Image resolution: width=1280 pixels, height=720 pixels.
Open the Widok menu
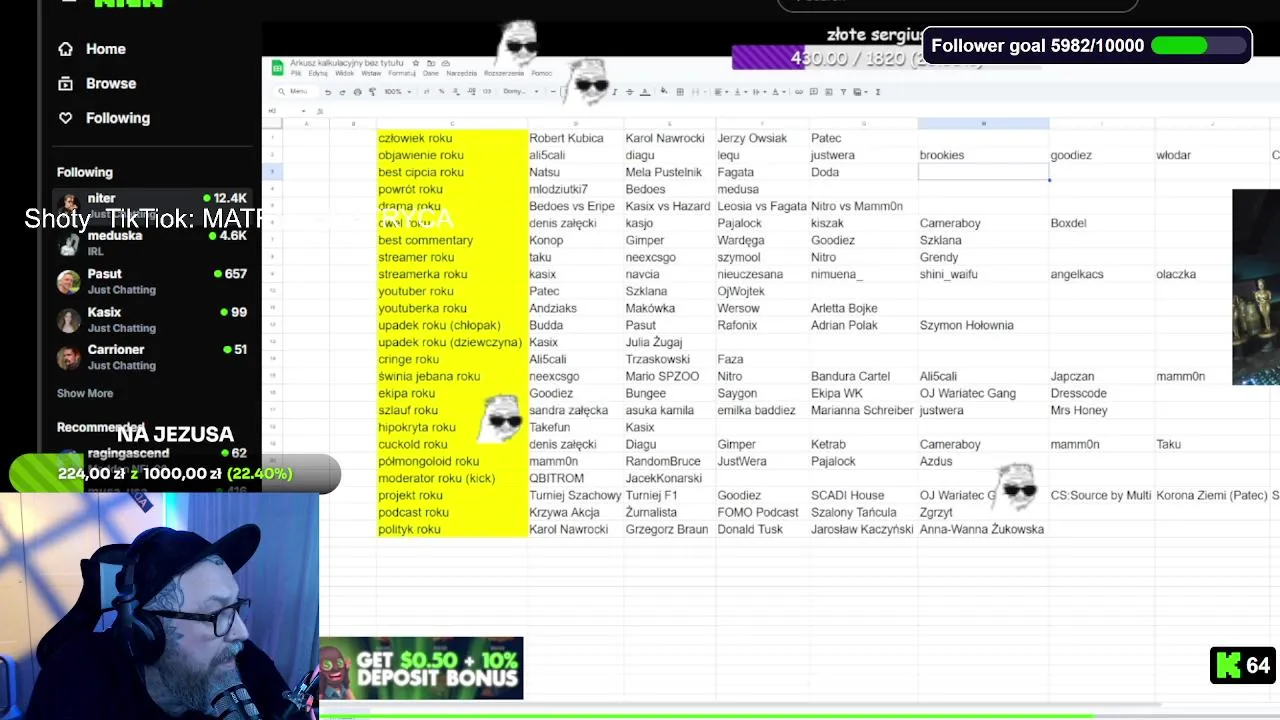coord(344,73)
